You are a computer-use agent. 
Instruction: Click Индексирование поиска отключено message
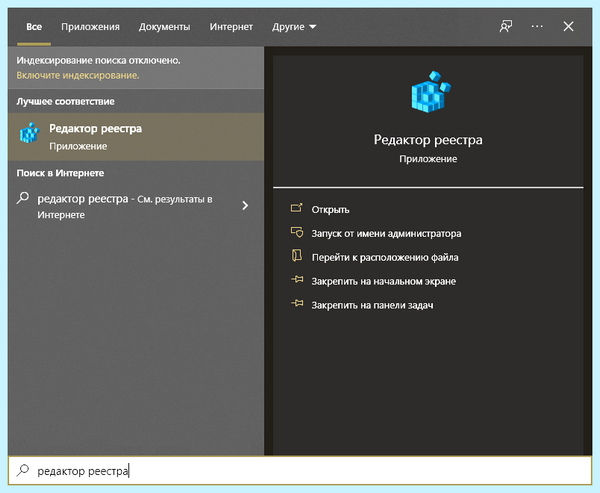98,60
